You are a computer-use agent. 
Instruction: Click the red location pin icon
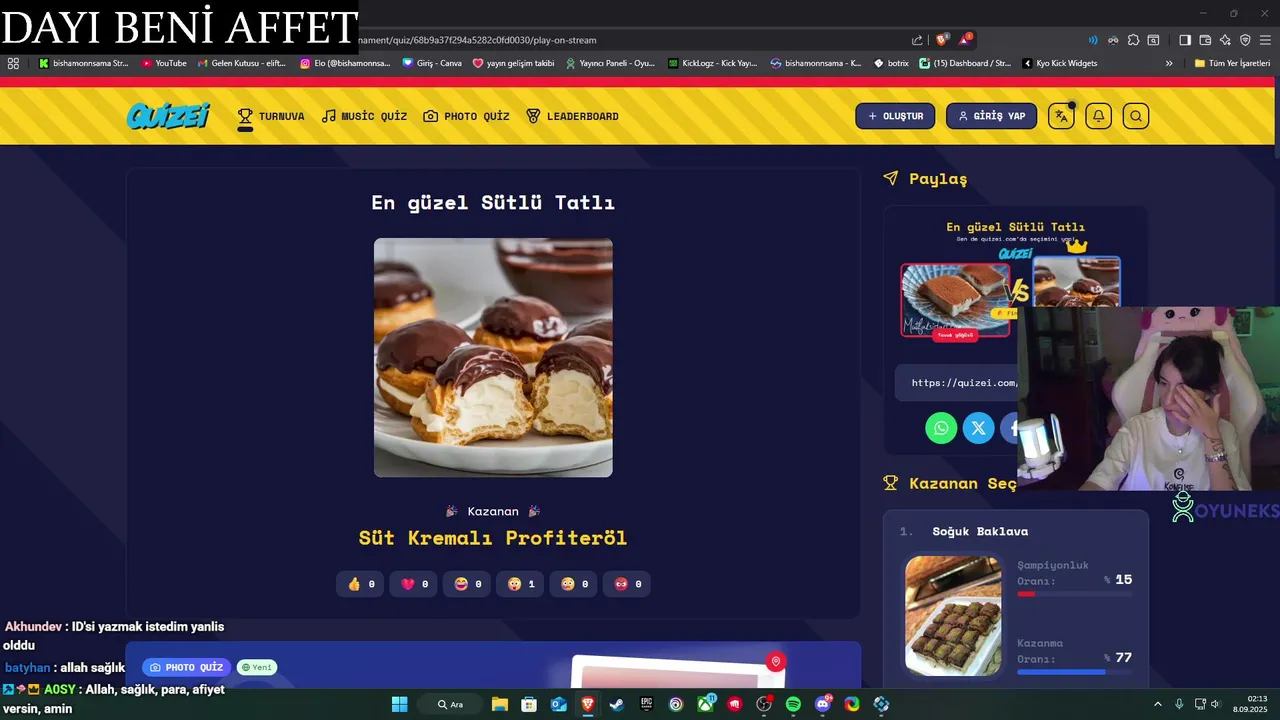click(775, 661)
